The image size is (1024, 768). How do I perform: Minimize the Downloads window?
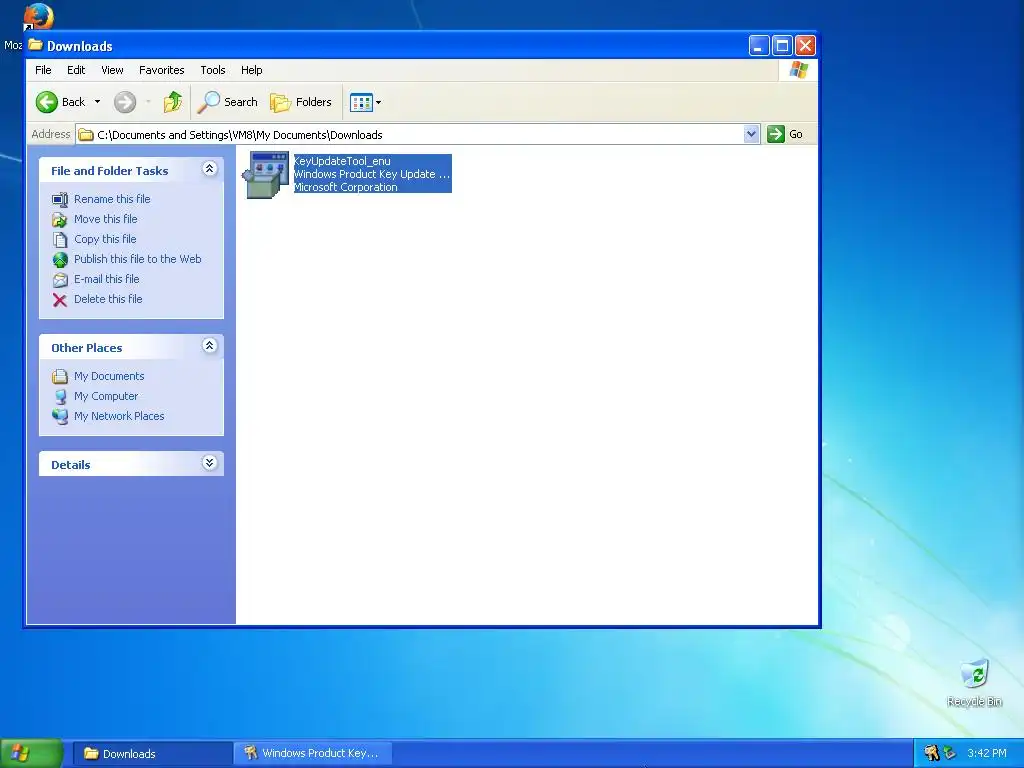click(x=758, y=46)
